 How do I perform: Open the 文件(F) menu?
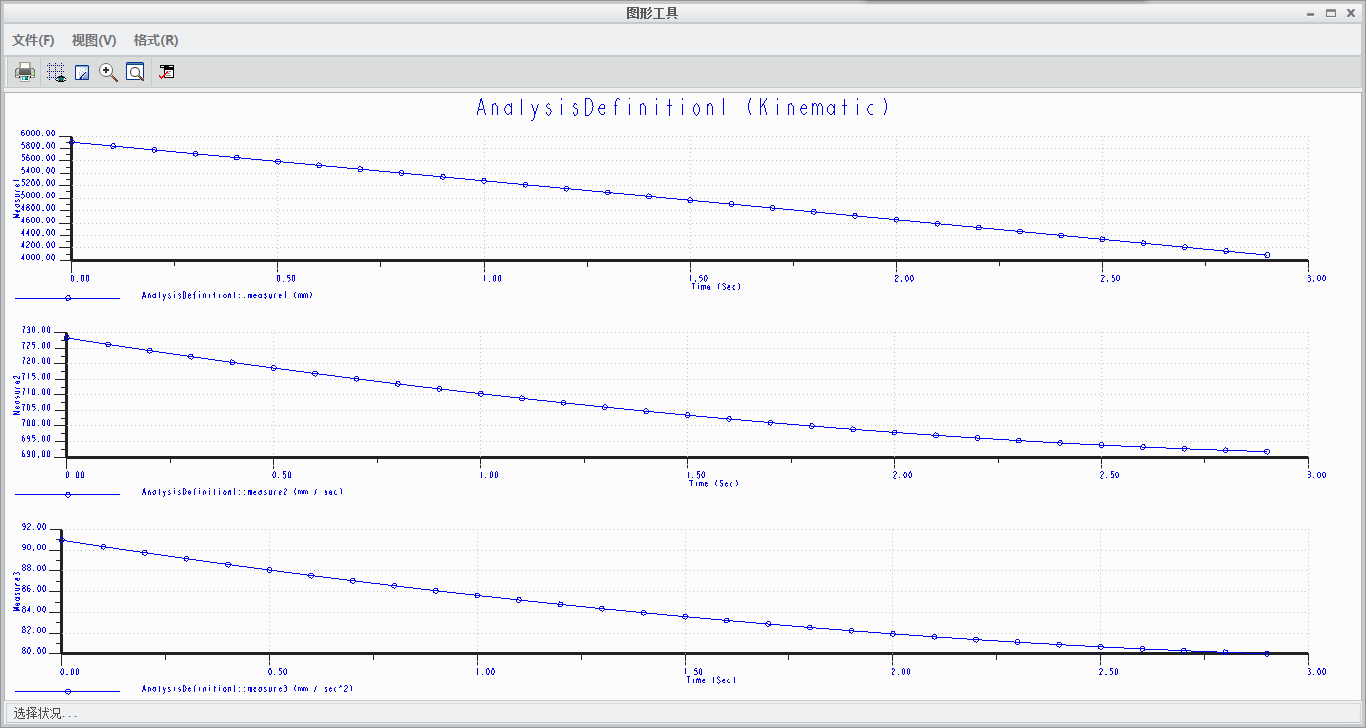pyautogui.click(x=33, y=40)
